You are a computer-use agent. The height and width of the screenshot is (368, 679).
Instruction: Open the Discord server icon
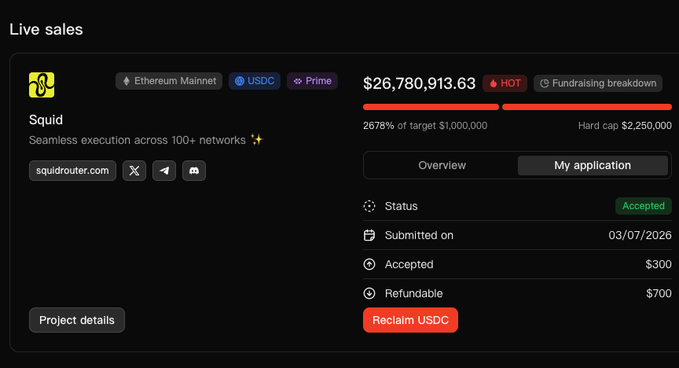tap(194, 171)
